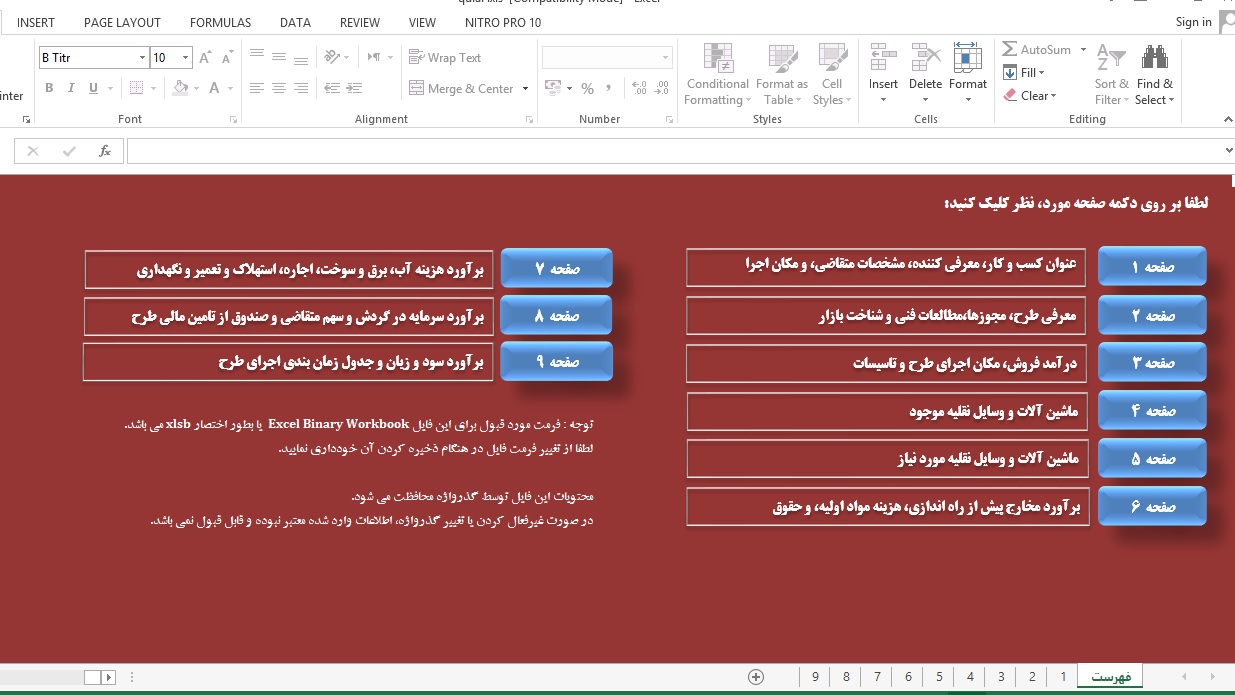The width and height of the screenshot is (1235, 695).
Task: Click the Conditional Formatting icon
Action: [717, 60]
